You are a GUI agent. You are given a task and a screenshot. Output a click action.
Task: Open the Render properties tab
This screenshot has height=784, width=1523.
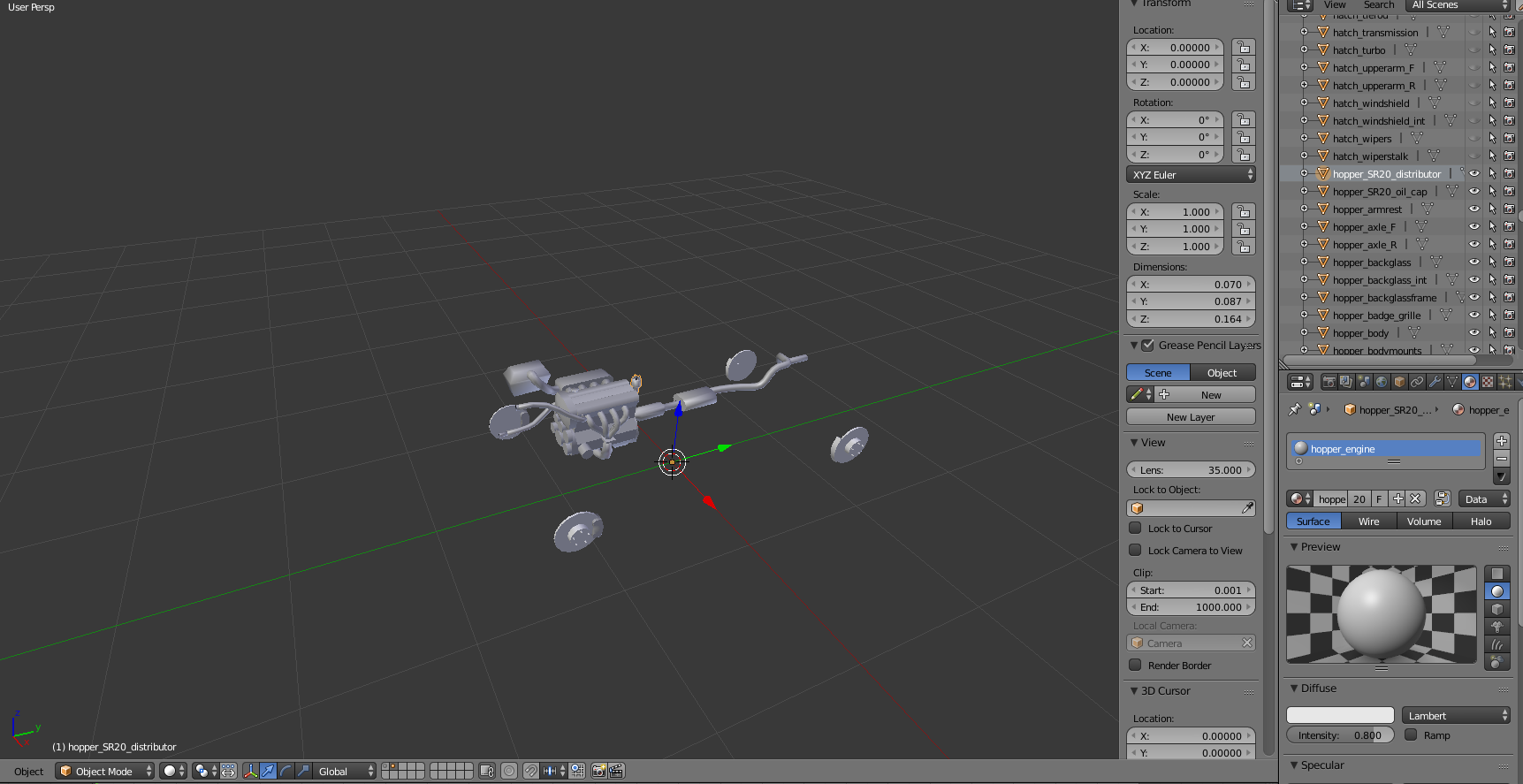pos(1329,382)
